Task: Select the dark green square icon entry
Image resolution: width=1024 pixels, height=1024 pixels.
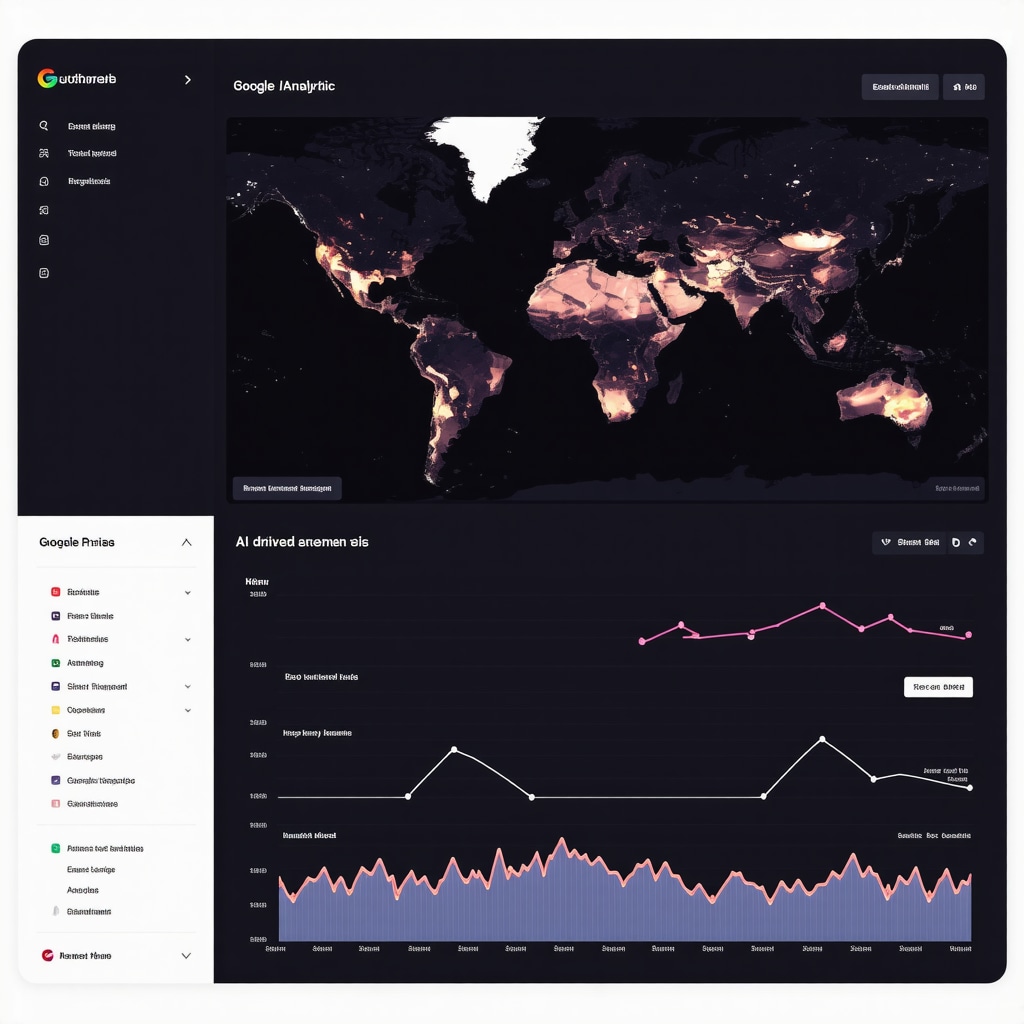Action: point(56,663)
